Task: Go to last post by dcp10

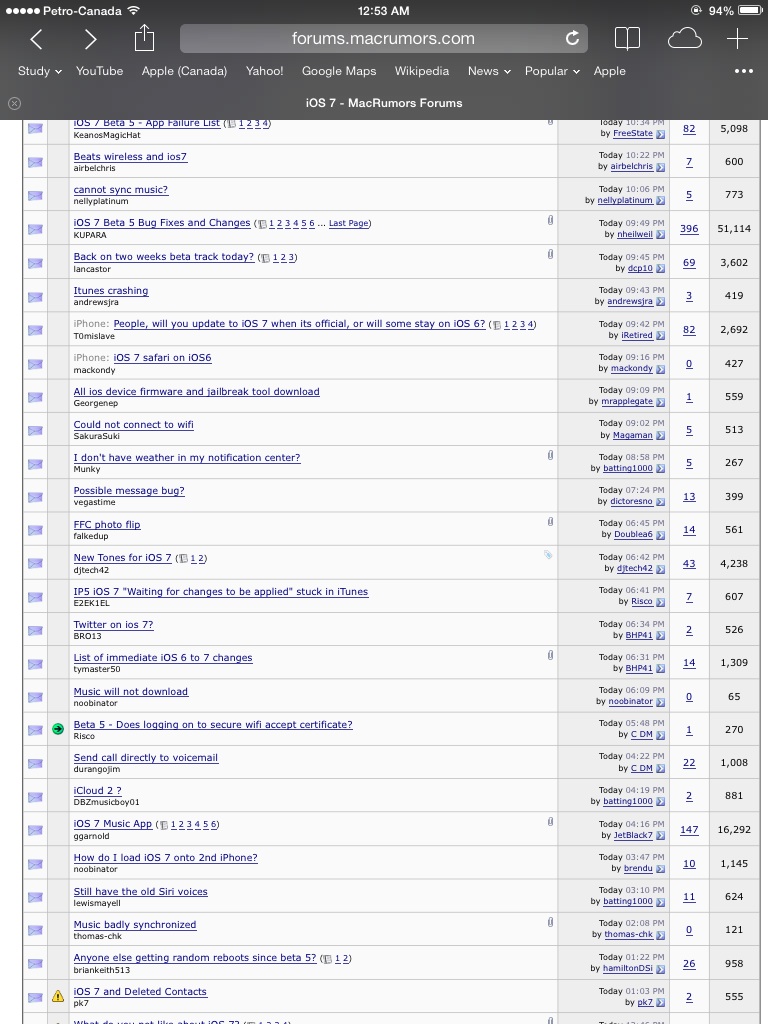Action: click(x=660, y=269)
